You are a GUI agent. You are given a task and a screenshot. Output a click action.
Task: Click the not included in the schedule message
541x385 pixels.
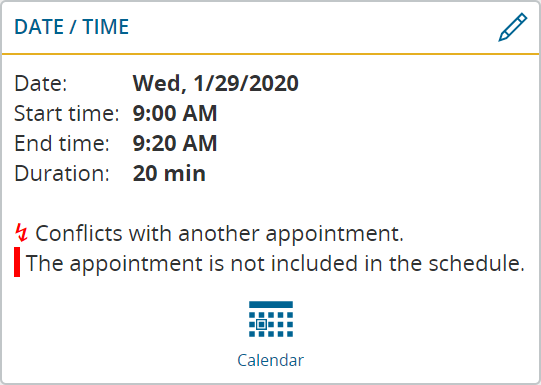(x=275, y=263)
